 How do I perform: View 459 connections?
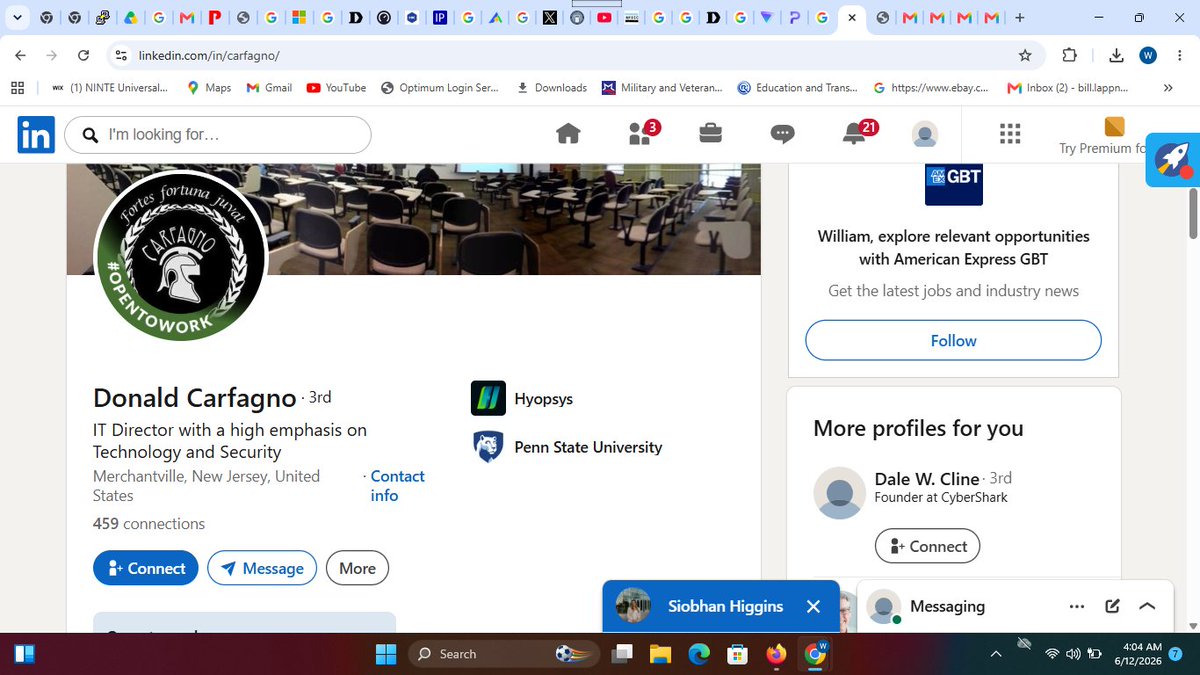pos(149,523)
